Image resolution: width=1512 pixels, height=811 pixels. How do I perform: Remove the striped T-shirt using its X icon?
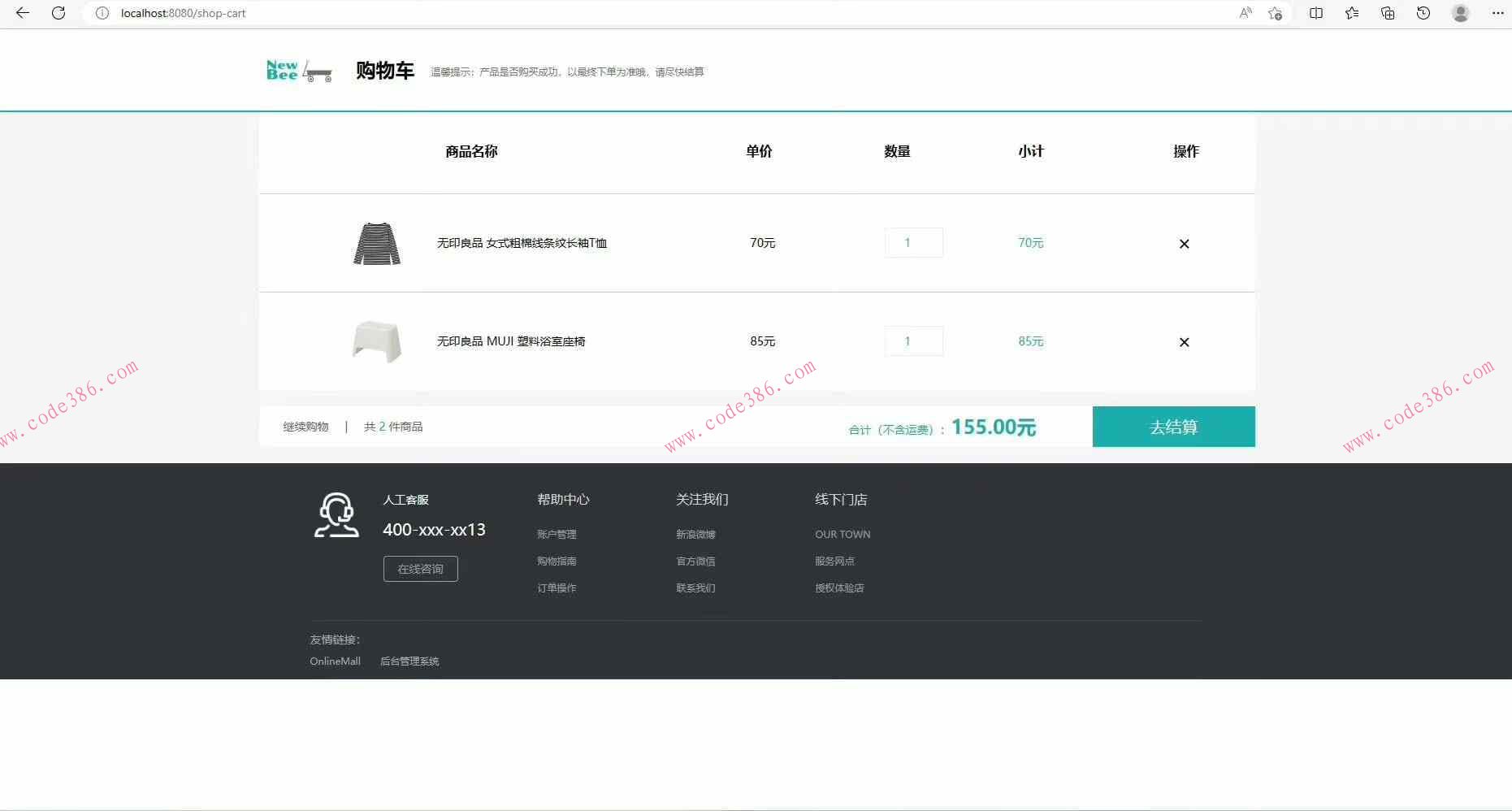[x=1184, y=243]
